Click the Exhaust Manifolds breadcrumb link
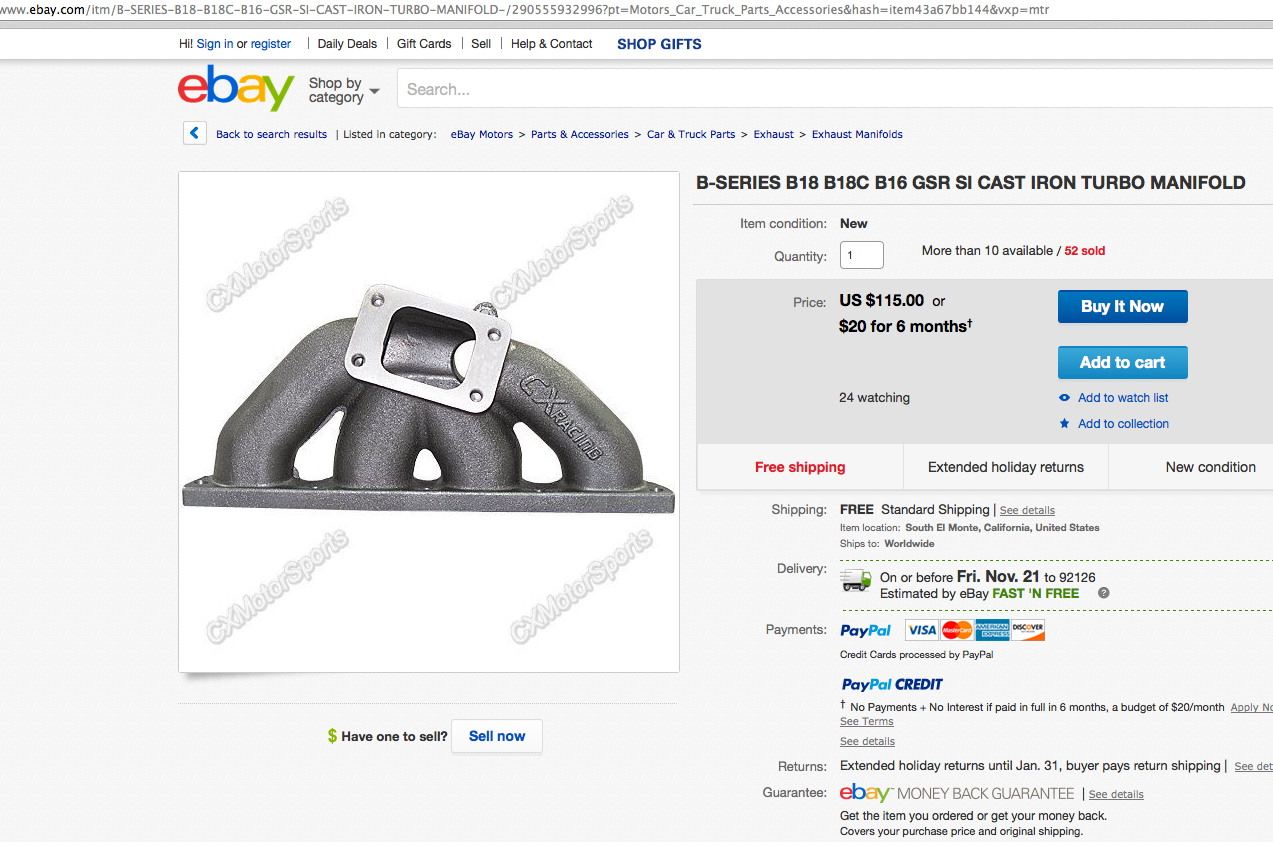Viewport: 1273px width, 842px height. 857,134
